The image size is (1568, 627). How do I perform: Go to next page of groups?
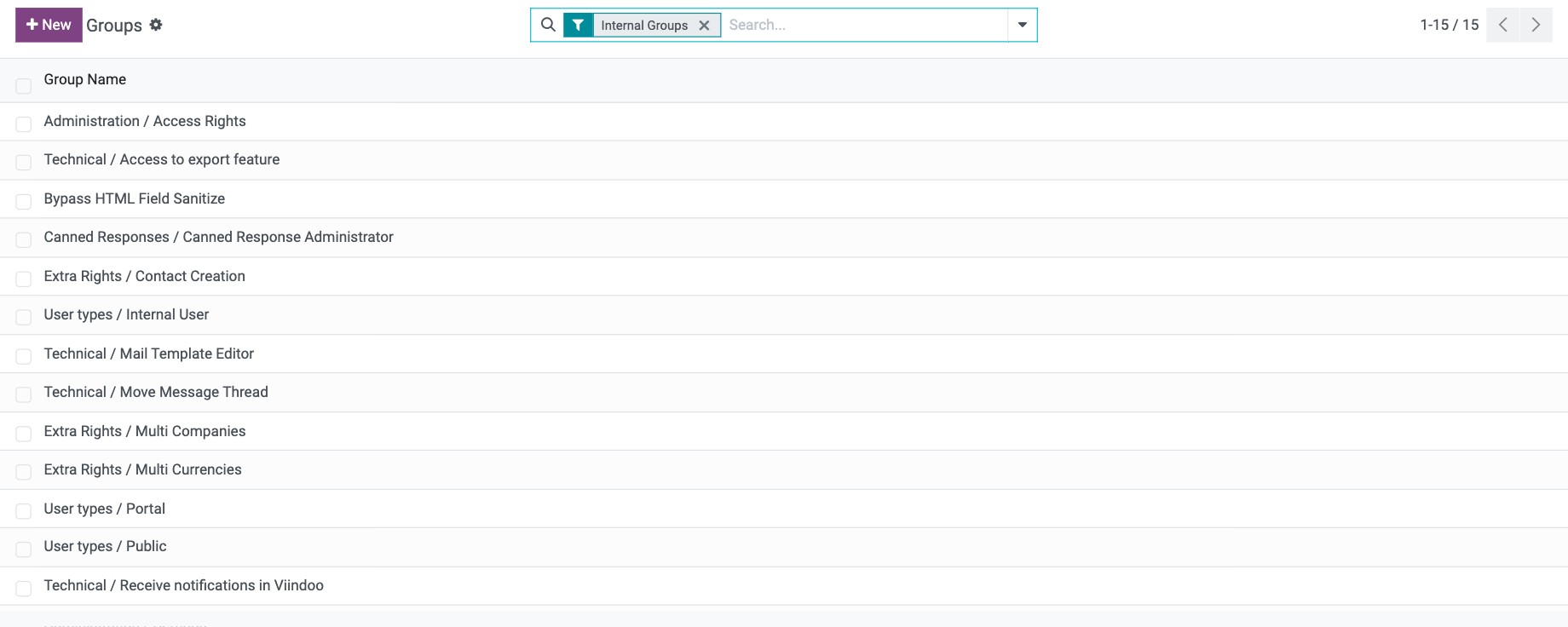[x=1536, y=25]
